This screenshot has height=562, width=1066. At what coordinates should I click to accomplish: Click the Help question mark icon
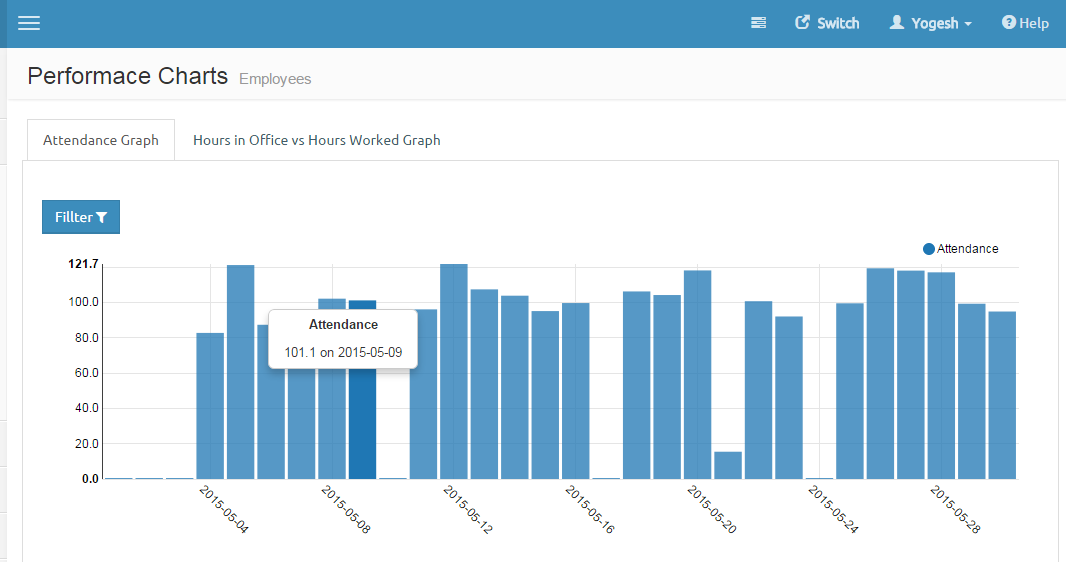pyautogui.click(x=1008, y=23)
